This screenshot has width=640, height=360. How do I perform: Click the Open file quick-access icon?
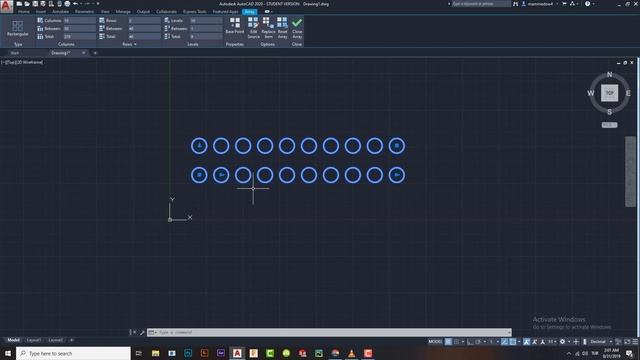tap(27, 4)
